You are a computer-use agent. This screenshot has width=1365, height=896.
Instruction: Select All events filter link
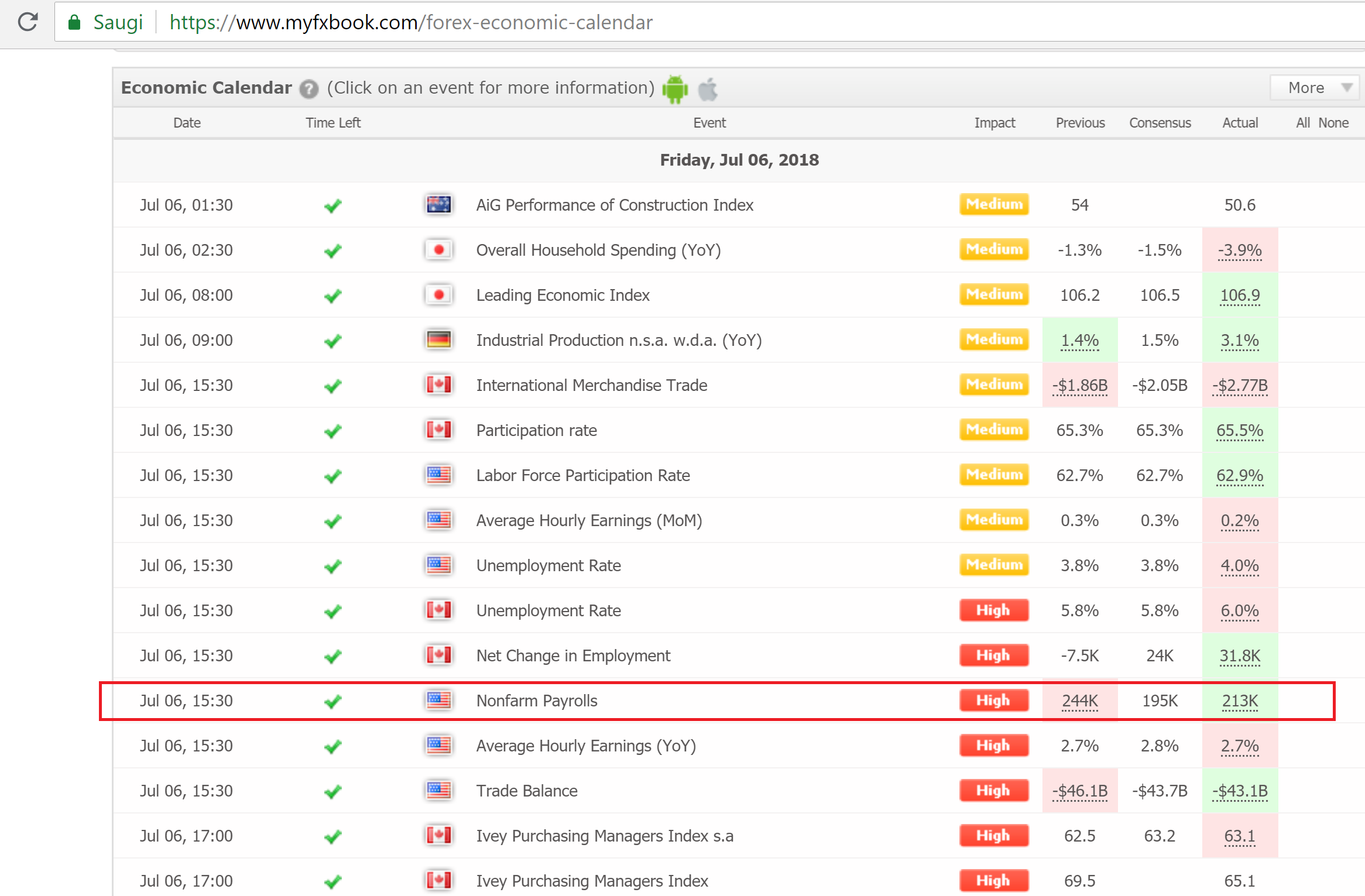click(x=1303, y=123)
